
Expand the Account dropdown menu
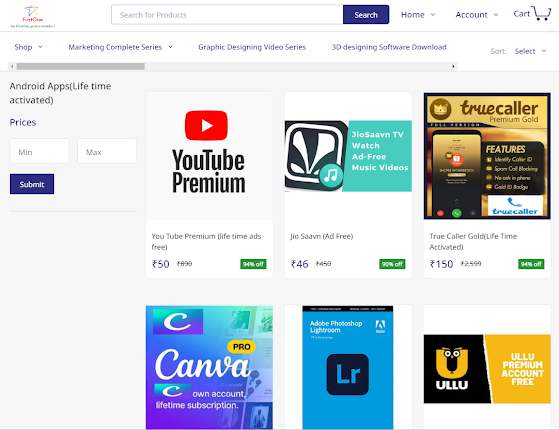point(477,15)
